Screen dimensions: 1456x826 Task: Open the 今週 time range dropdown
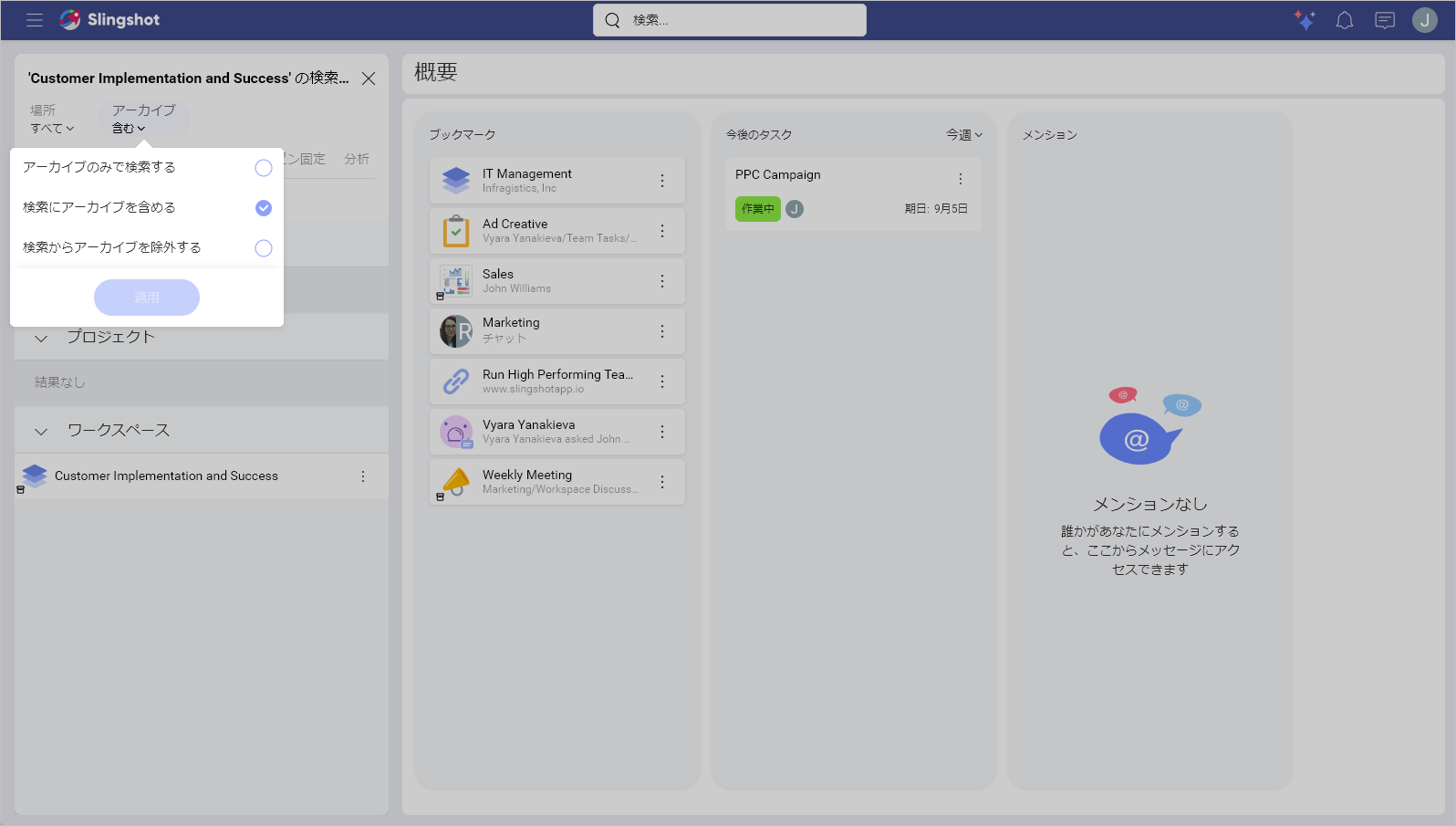click(x=964, y=135)
